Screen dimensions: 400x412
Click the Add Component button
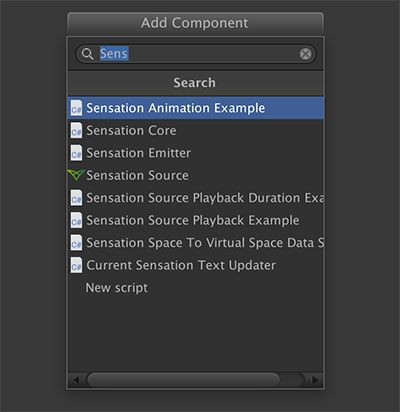(195, 23)
